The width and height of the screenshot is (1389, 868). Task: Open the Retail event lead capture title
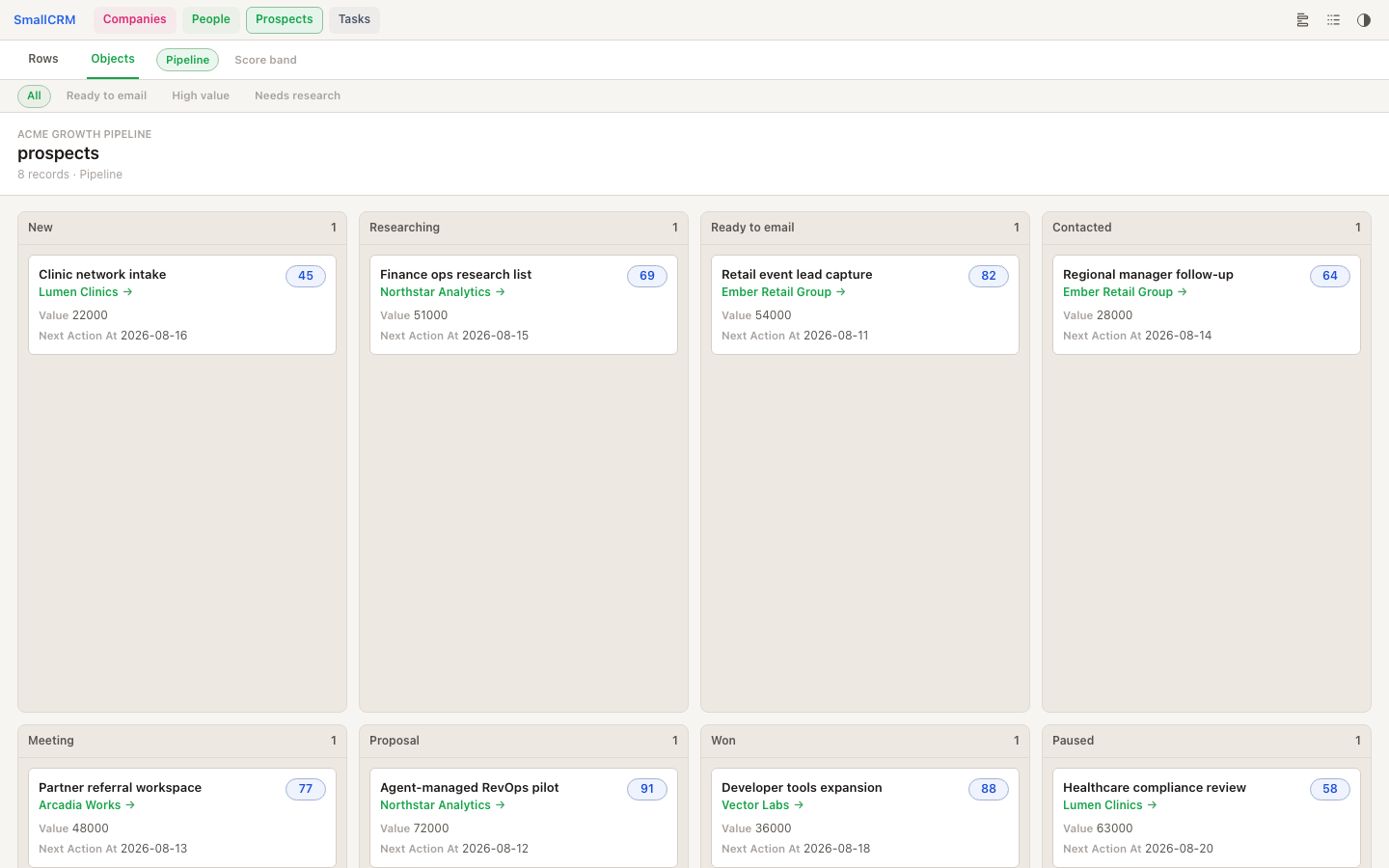(797, 275)
